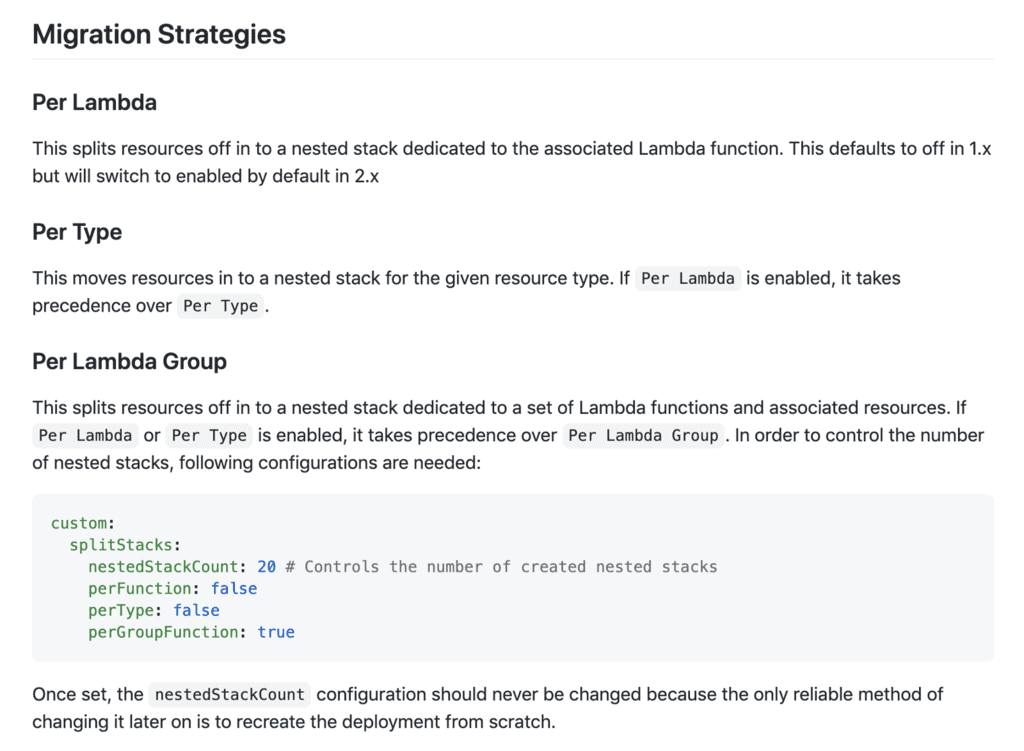The image size is (1024, 751).
Task: Click the Migration Strategies heading
Action: click(159, 34)
